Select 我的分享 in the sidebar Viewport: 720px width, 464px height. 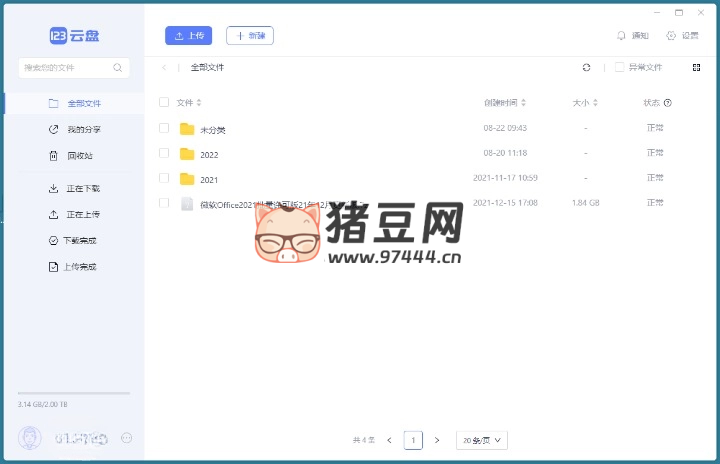pos(83,130)
